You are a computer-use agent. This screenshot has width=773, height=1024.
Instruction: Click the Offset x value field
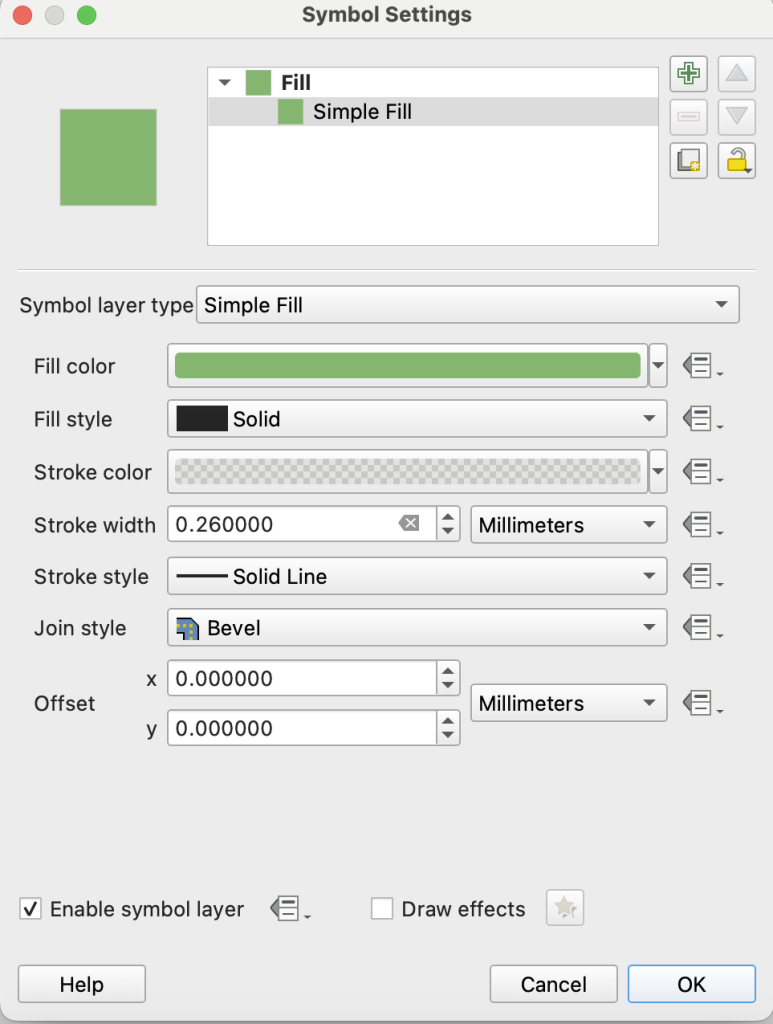click(301, 679)
